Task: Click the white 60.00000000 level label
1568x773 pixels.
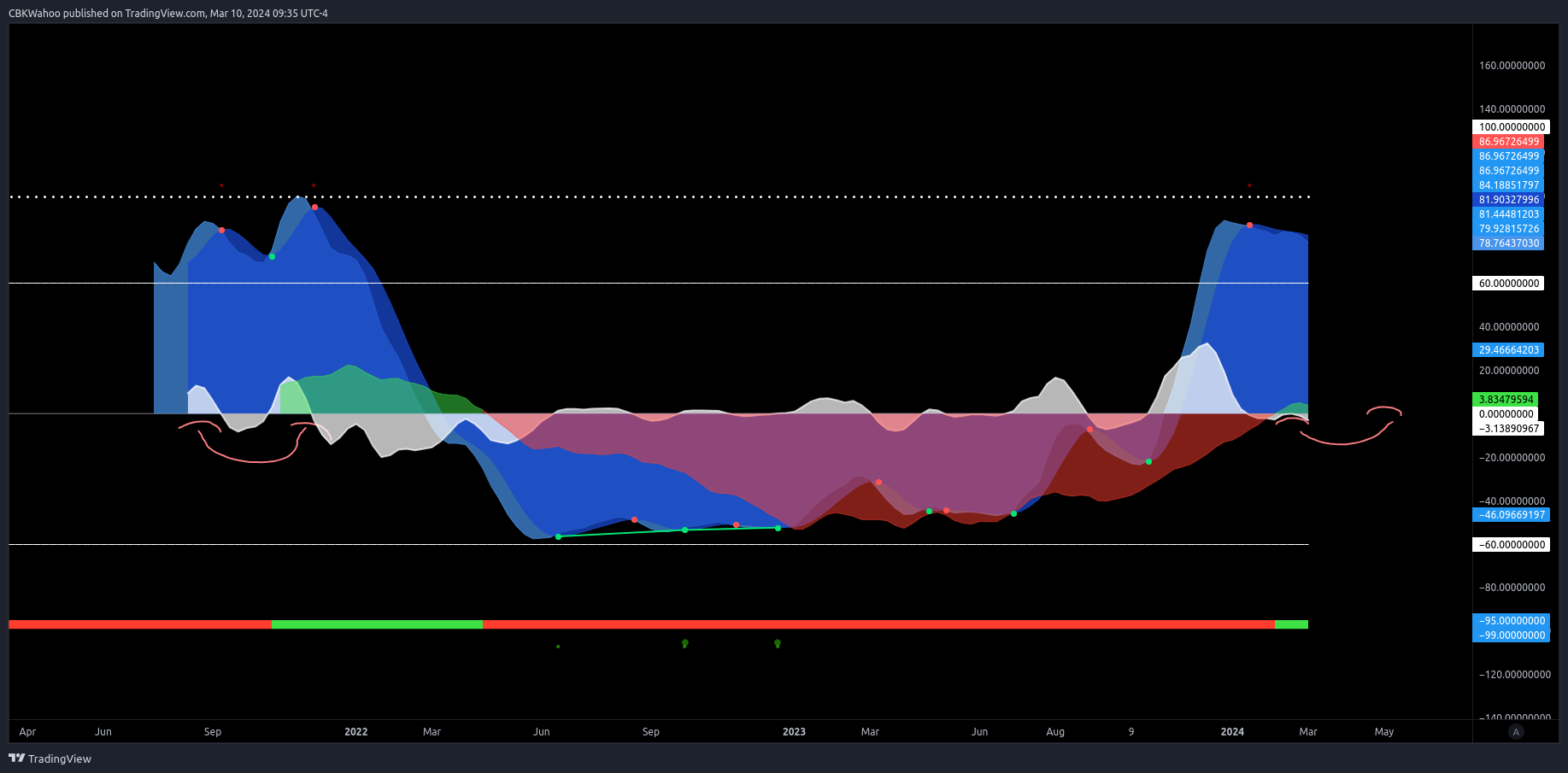Action: pos(1508,284)
